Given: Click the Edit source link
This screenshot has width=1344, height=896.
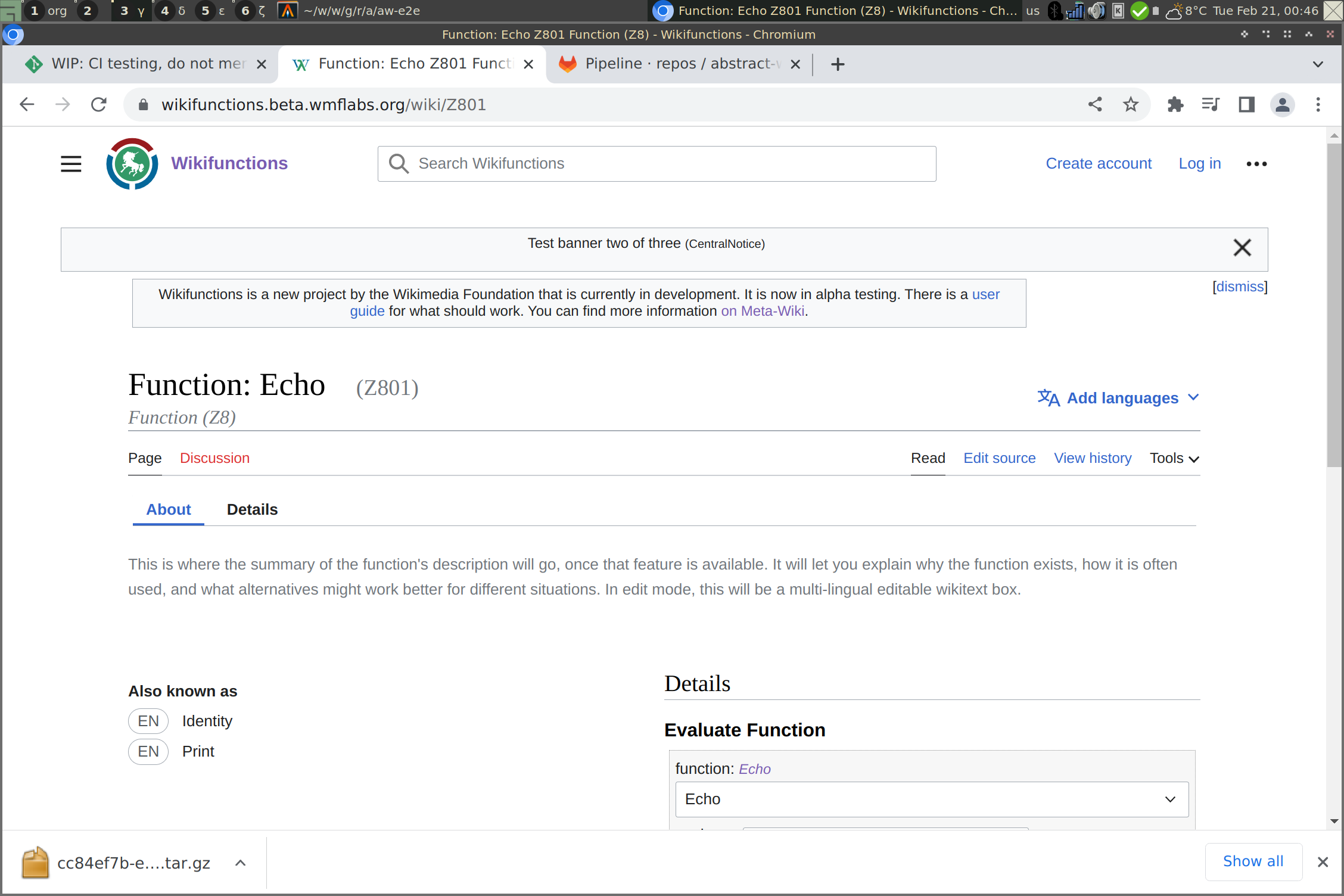Looking at the screenshot, I should [999, 458].
